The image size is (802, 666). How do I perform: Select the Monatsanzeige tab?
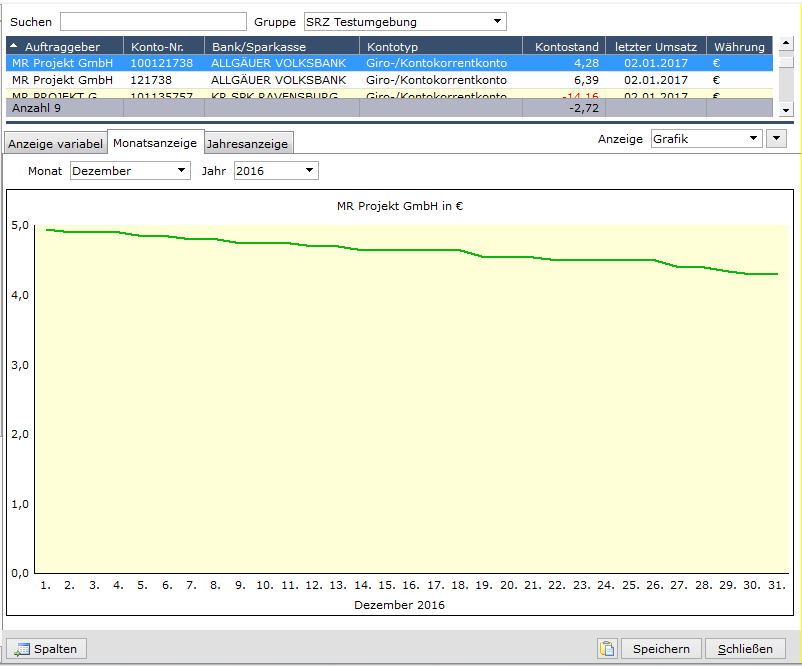(155, 143)
